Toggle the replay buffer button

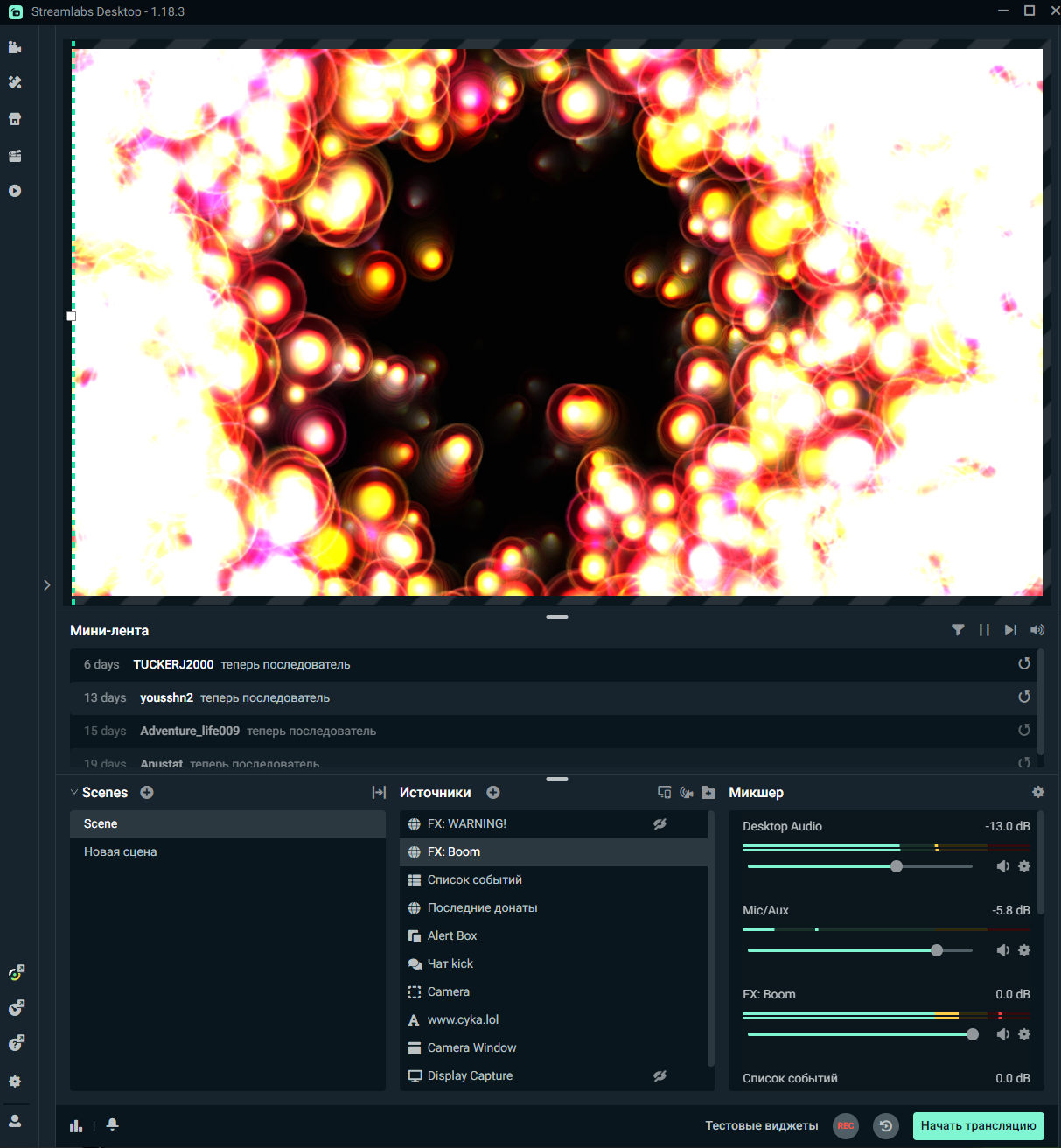(886, 1126)
